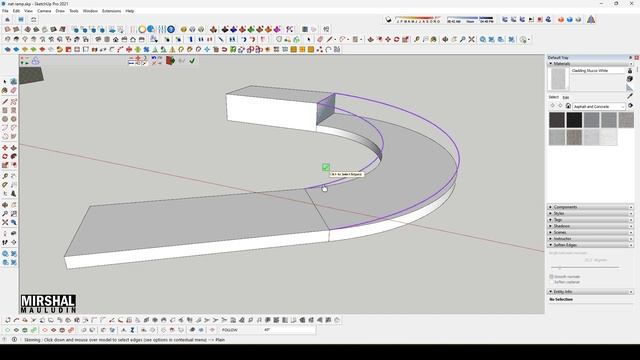Open the Help menu
Screen dimensions: 640x360
pos(130,11)
